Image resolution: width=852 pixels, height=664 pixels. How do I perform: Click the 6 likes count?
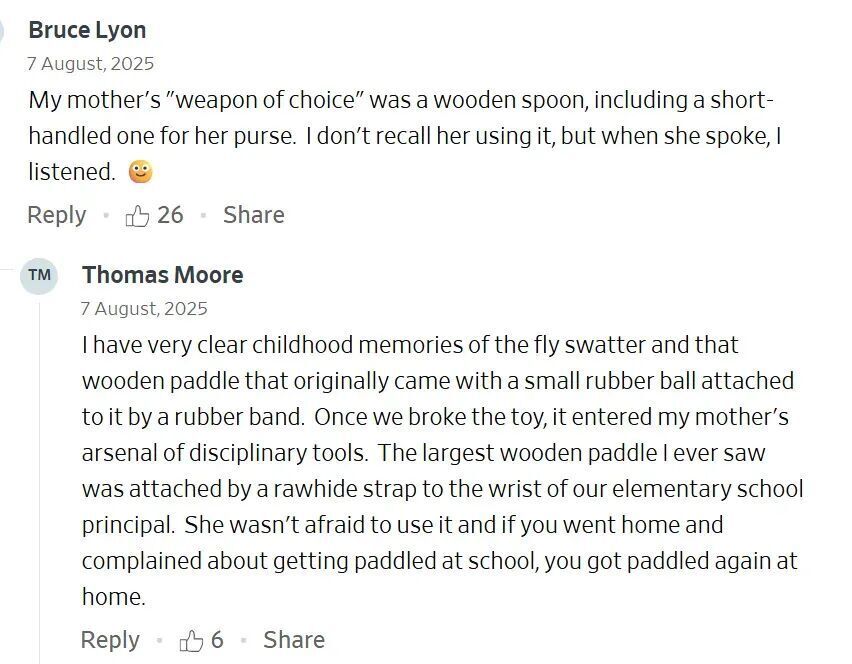point(217,640)
